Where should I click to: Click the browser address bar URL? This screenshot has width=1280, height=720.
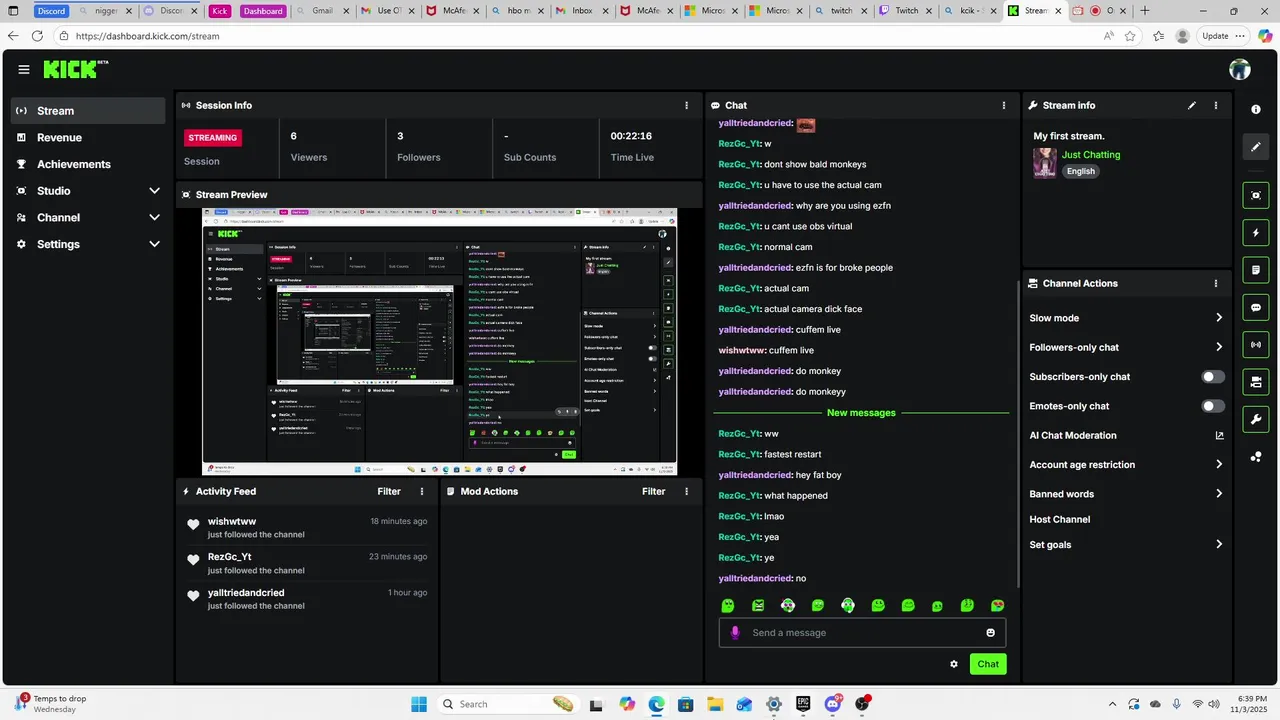147,36
